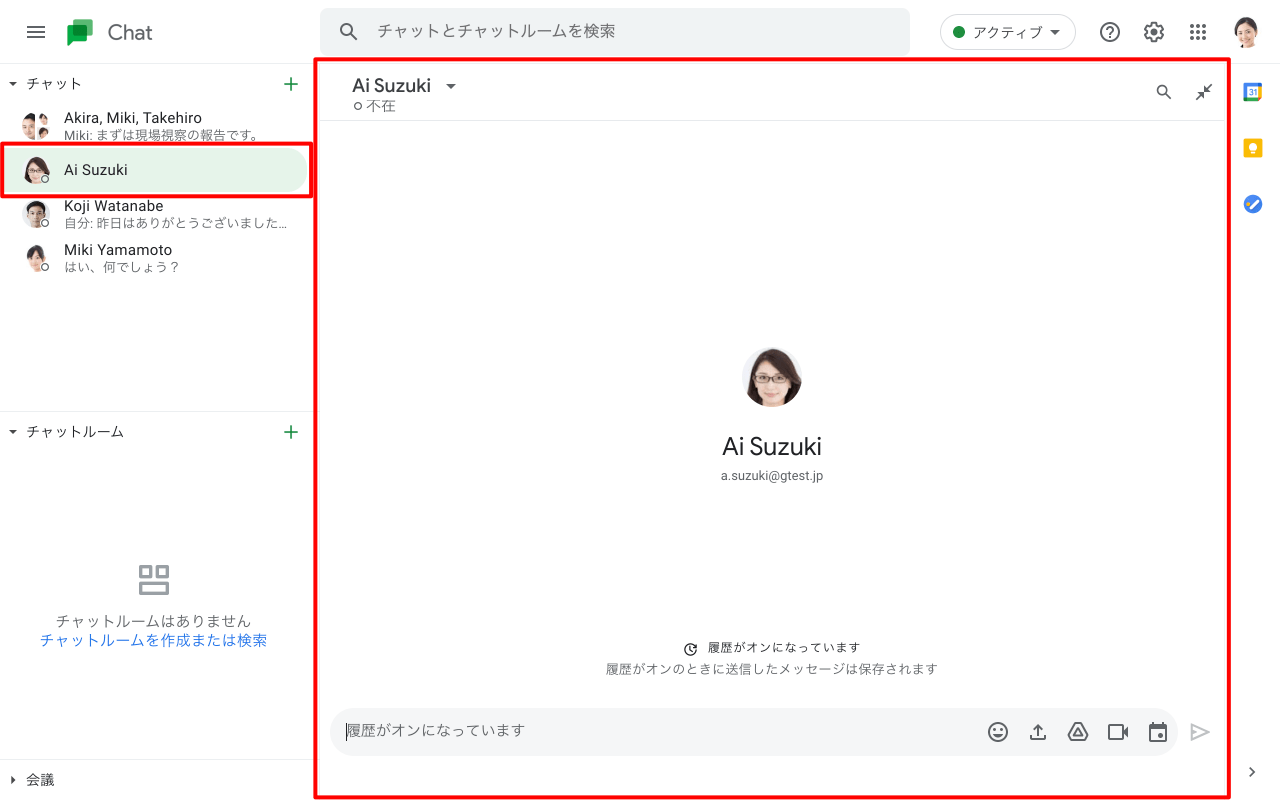
Task: Collapse the conversation to a pop-up
Action: pyautogui.click(x=1204, y=92)
